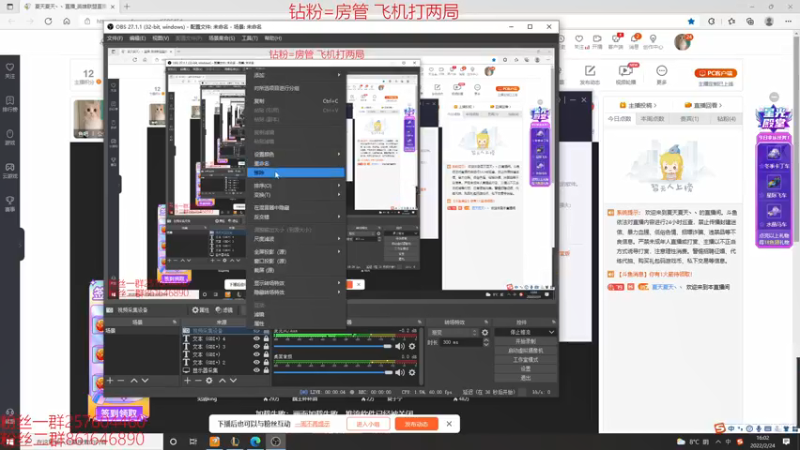Viewport: 800px width, 450px height.
Task: Click browser refresh button
Action: pos(48,21)
